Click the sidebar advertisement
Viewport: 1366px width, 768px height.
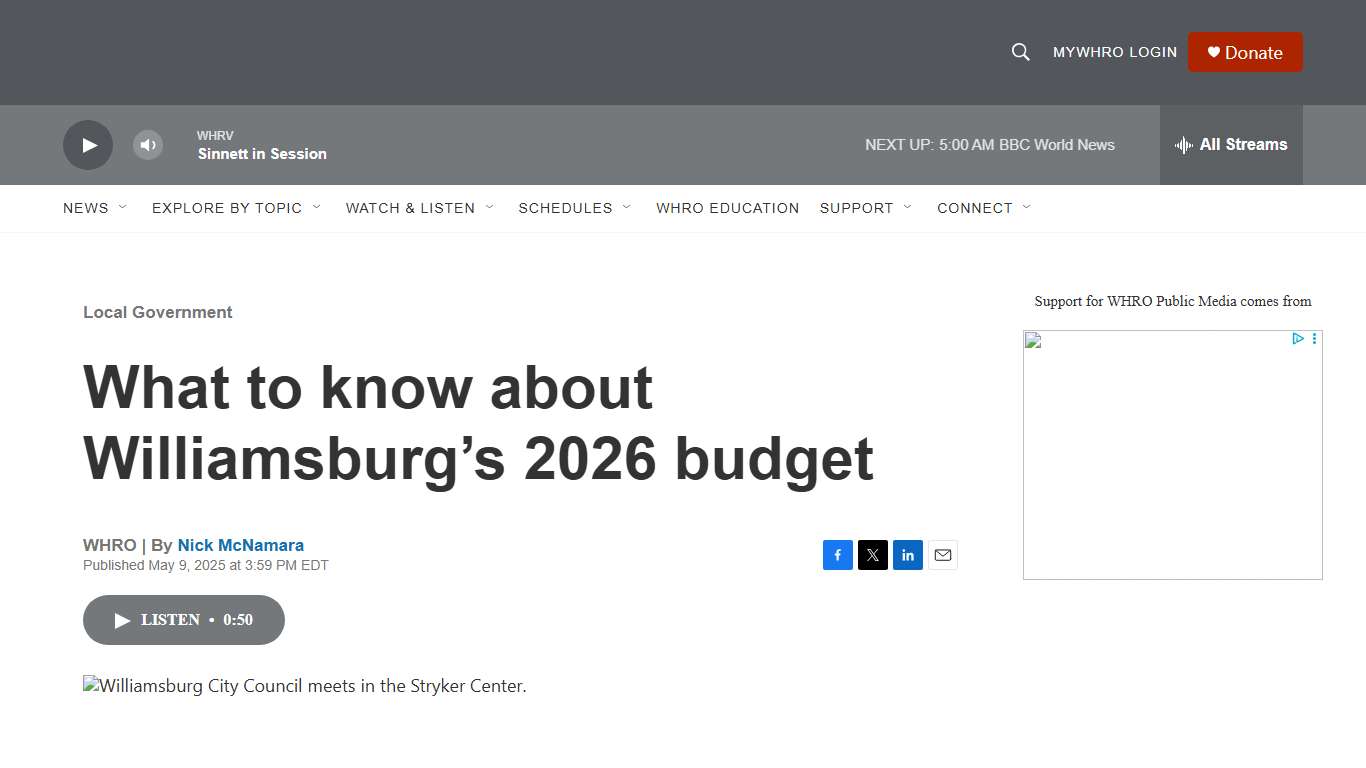pos(1172,455)
